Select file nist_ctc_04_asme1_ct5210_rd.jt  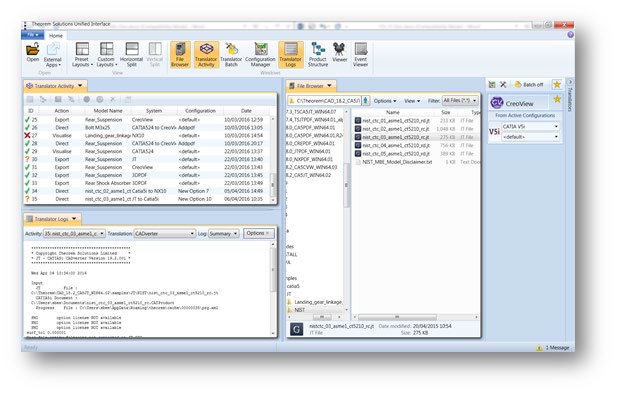[x=416, y=145]
